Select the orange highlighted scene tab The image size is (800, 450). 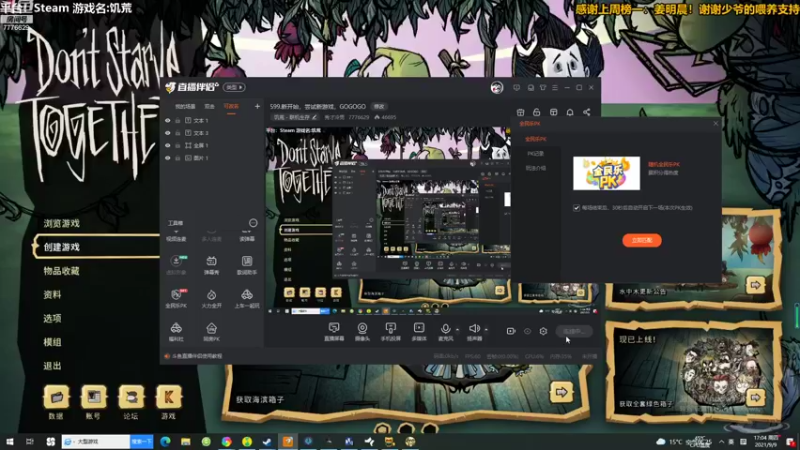click(x=231, y=107)
